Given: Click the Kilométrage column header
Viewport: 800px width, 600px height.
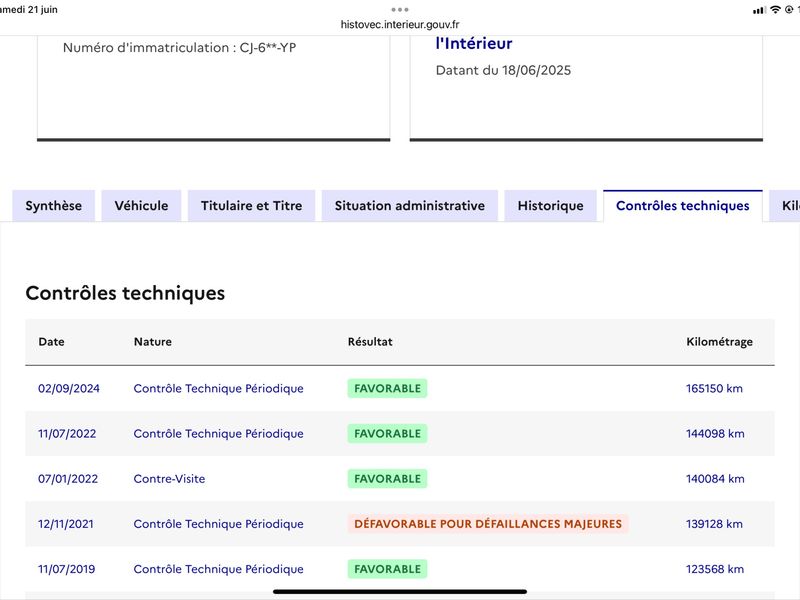Looking at the screenshot, I should pos(719,342).
